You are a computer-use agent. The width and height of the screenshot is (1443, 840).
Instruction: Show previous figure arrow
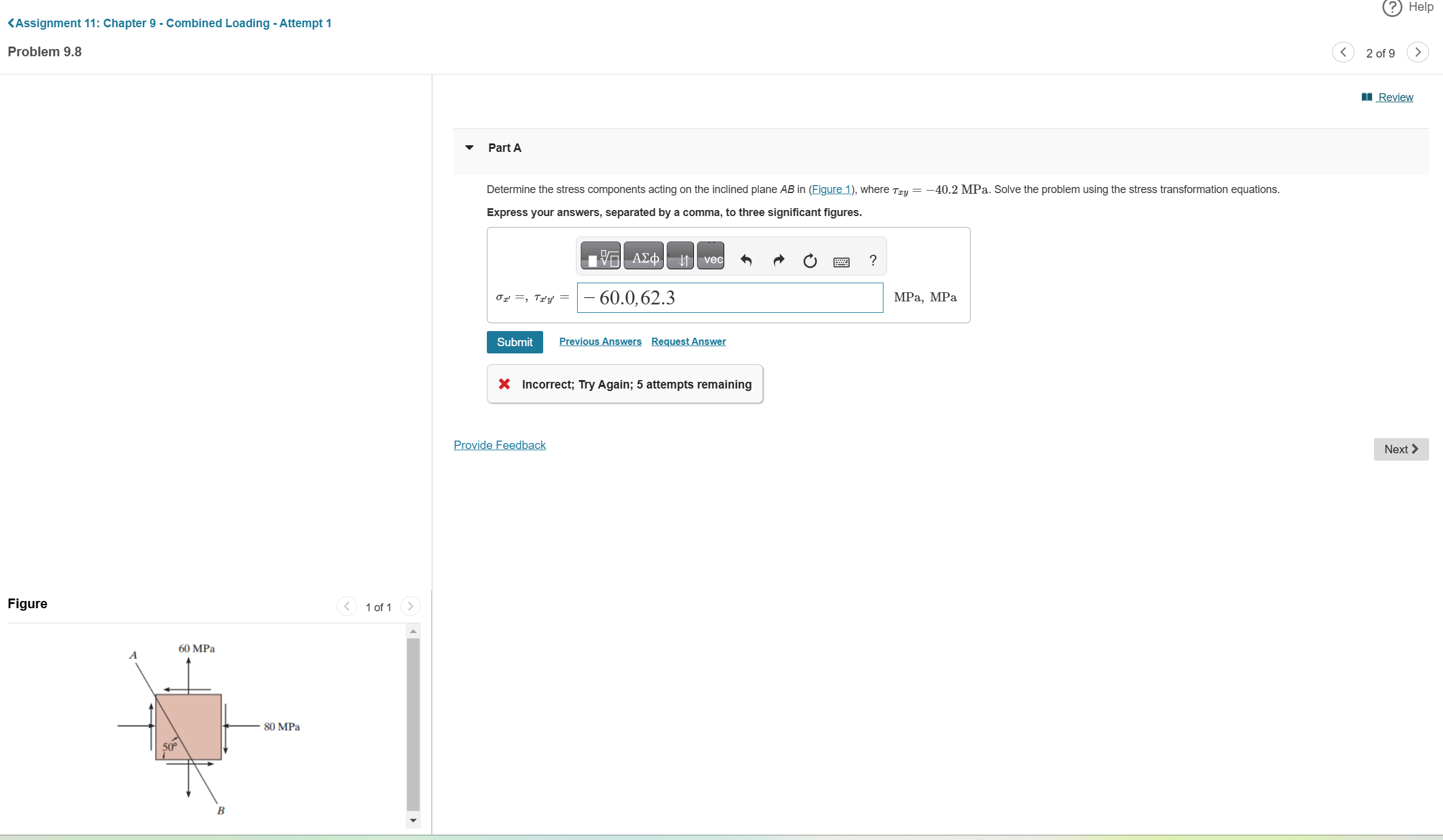(346, 606)
